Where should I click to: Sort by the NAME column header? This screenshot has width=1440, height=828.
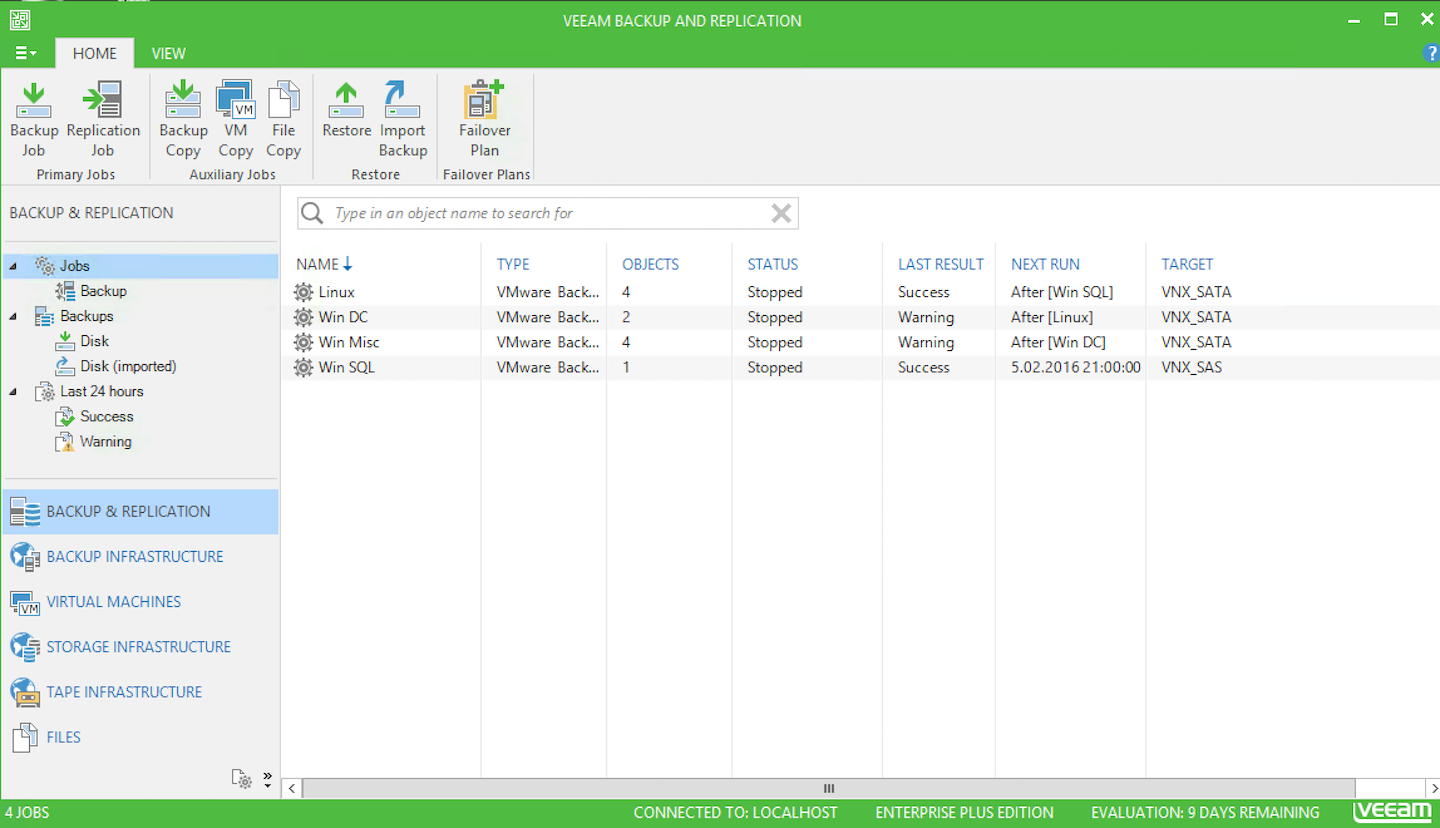(x=324, y=264)
